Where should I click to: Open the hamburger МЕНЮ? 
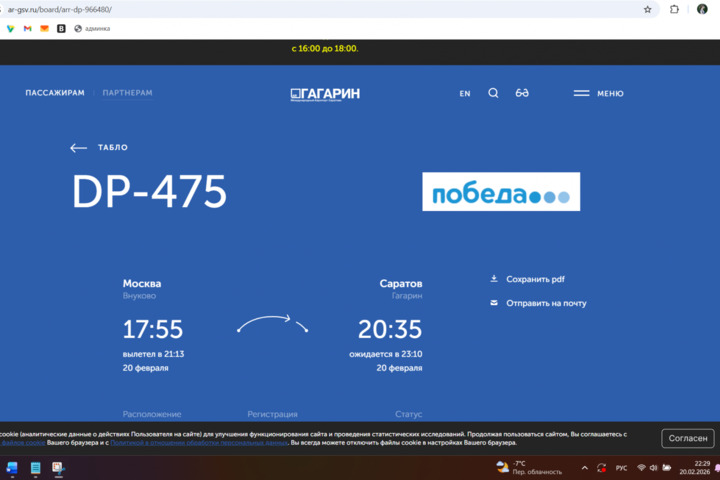pyautogui.click(x=598, y=93)
